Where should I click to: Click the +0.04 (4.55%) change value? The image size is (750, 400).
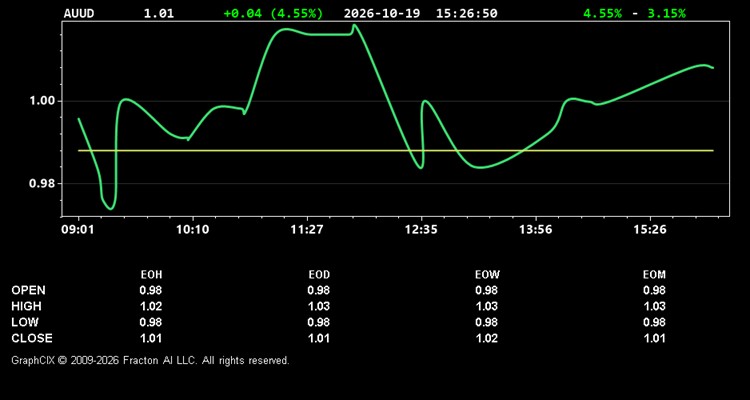[273, 13]
